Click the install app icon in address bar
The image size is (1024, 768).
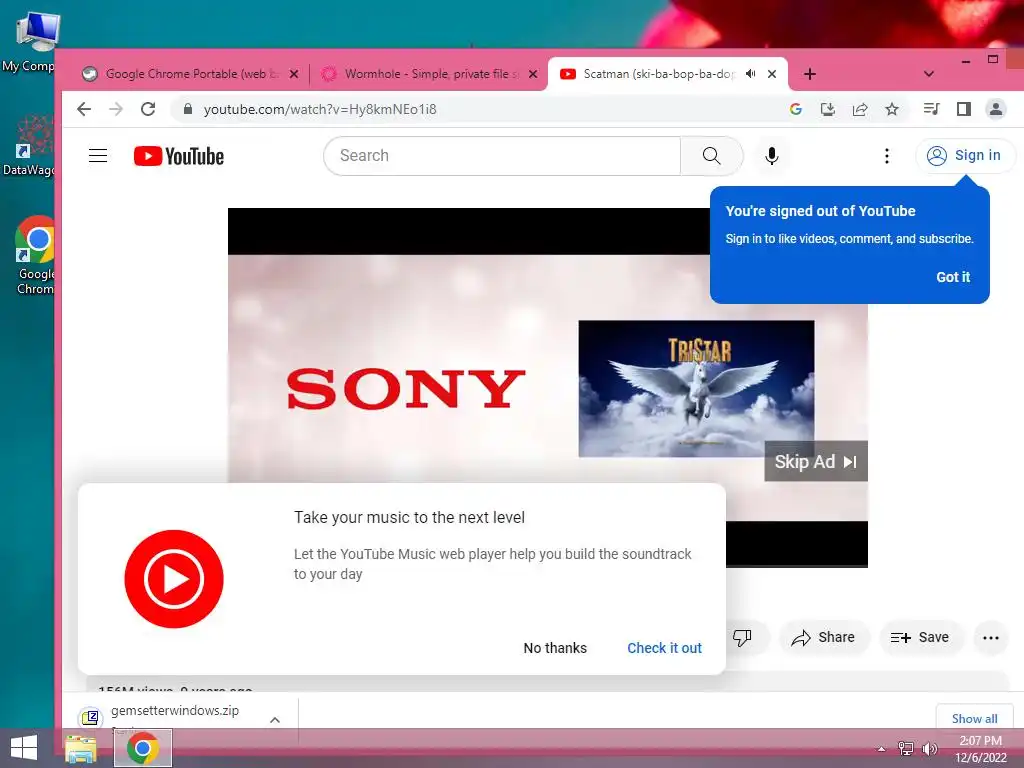click(827, 109)
